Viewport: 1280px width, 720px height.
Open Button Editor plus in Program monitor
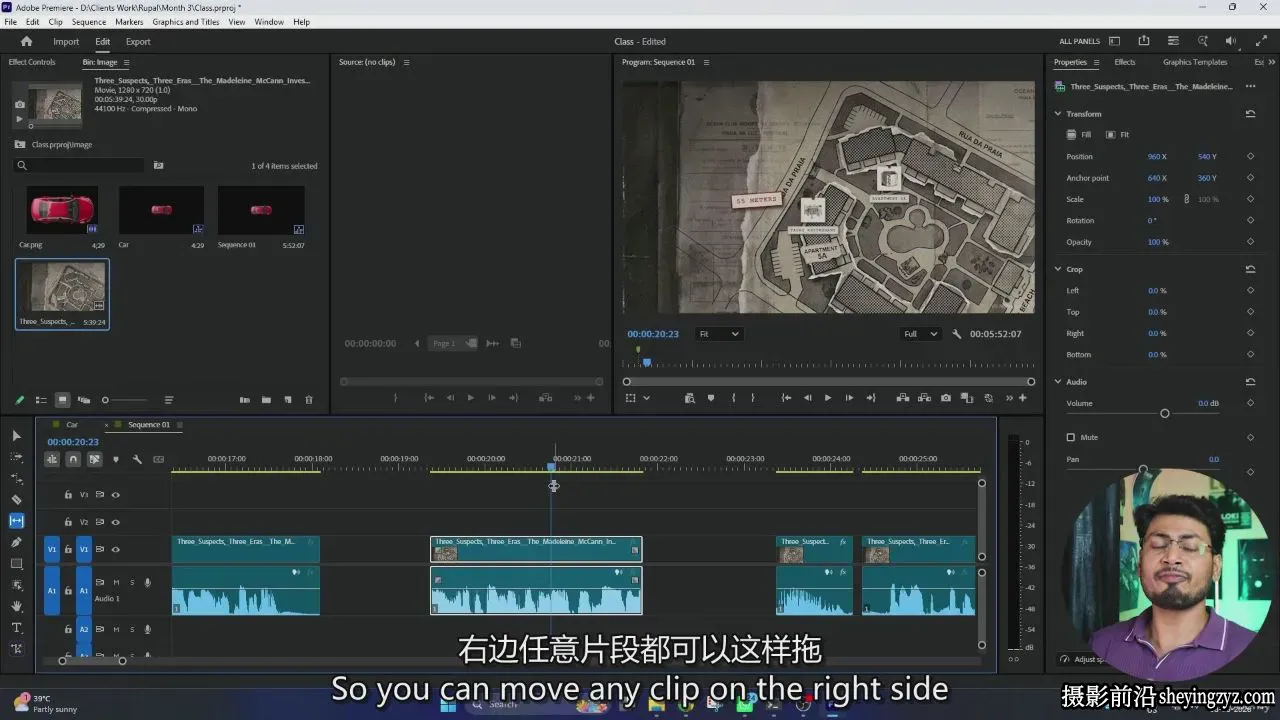1023,398
